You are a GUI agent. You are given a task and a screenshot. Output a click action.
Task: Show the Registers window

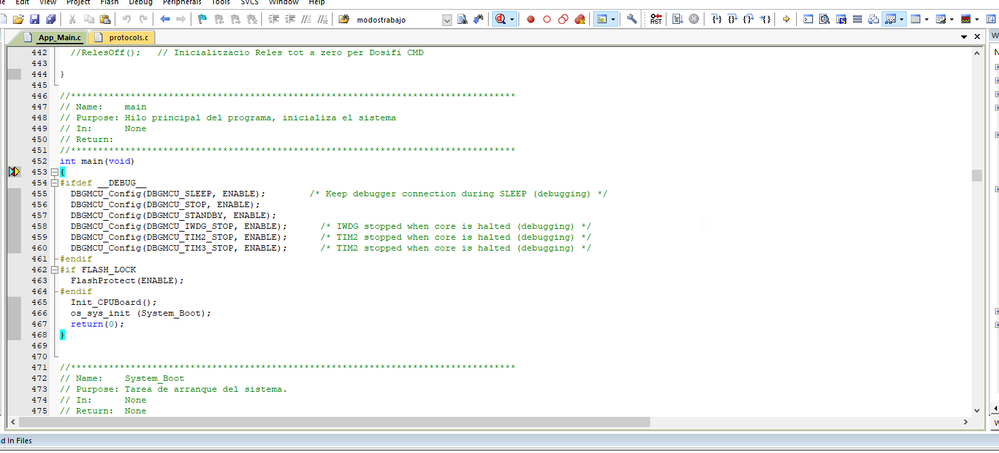coord(857,19)
